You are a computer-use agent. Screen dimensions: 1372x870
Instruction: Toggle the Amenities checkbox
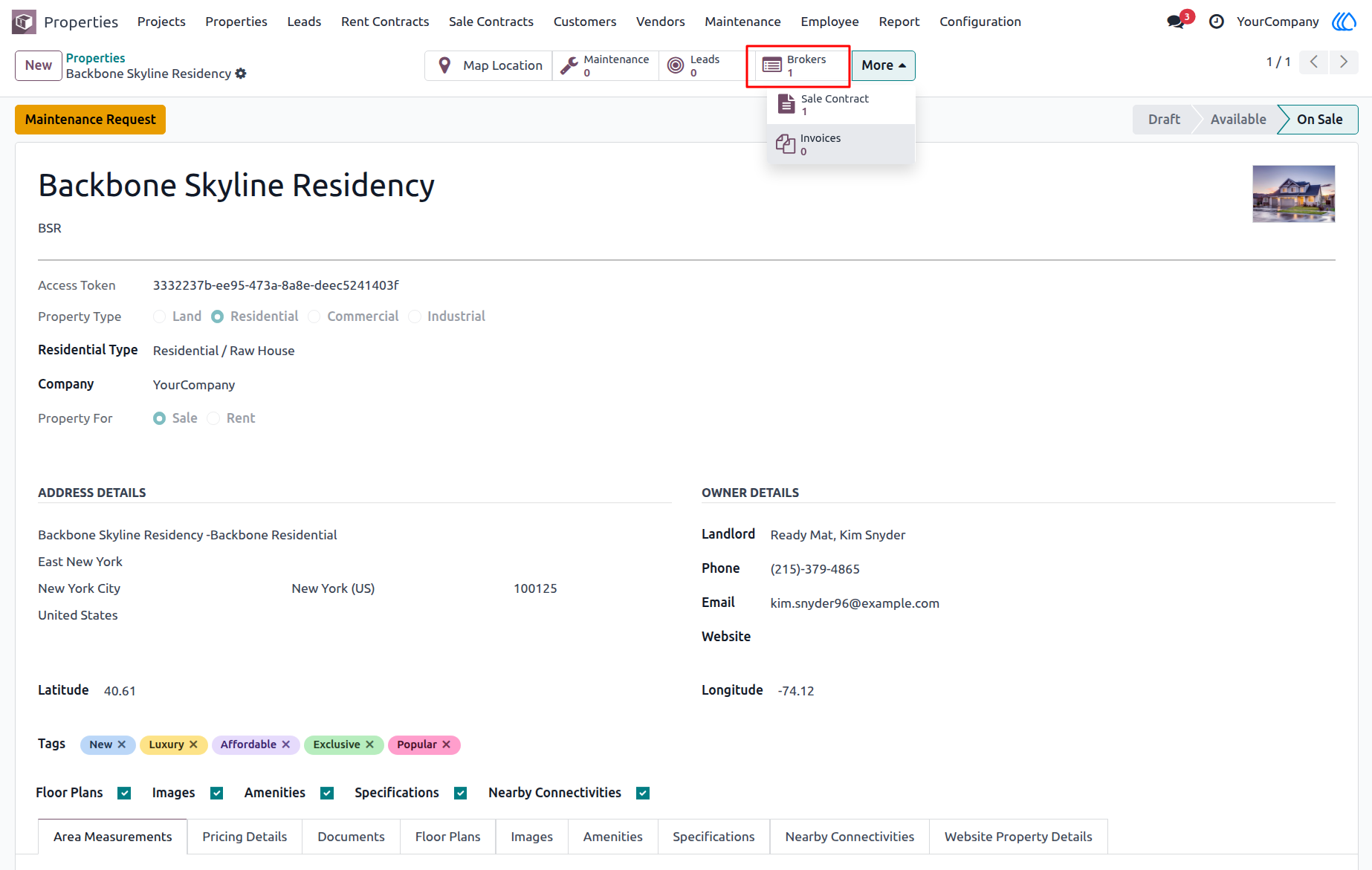(326, 793)
